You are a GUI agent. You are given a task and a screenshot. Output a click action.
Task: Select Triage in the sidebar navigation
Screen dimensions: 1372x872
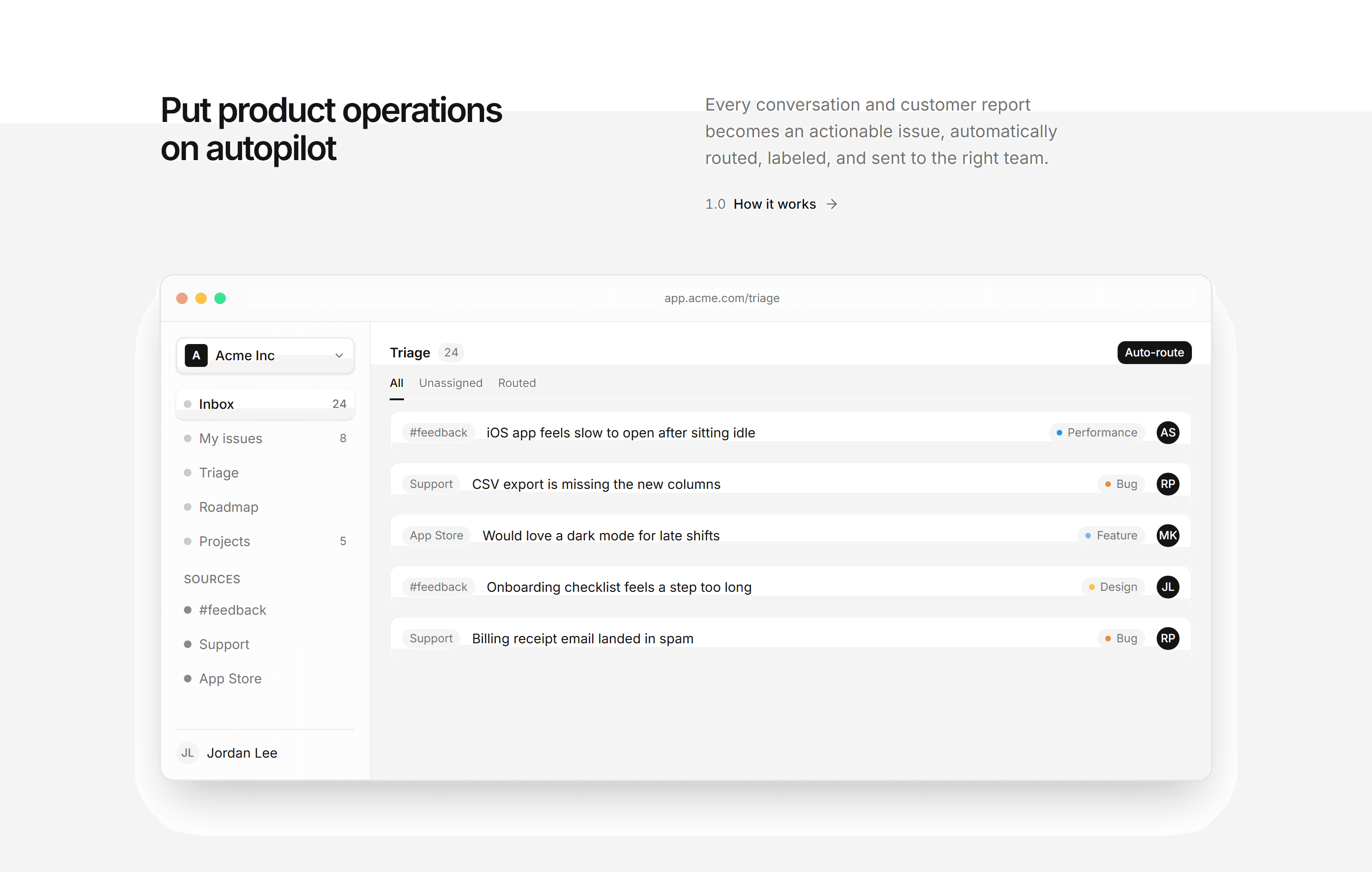click(265, 473)
